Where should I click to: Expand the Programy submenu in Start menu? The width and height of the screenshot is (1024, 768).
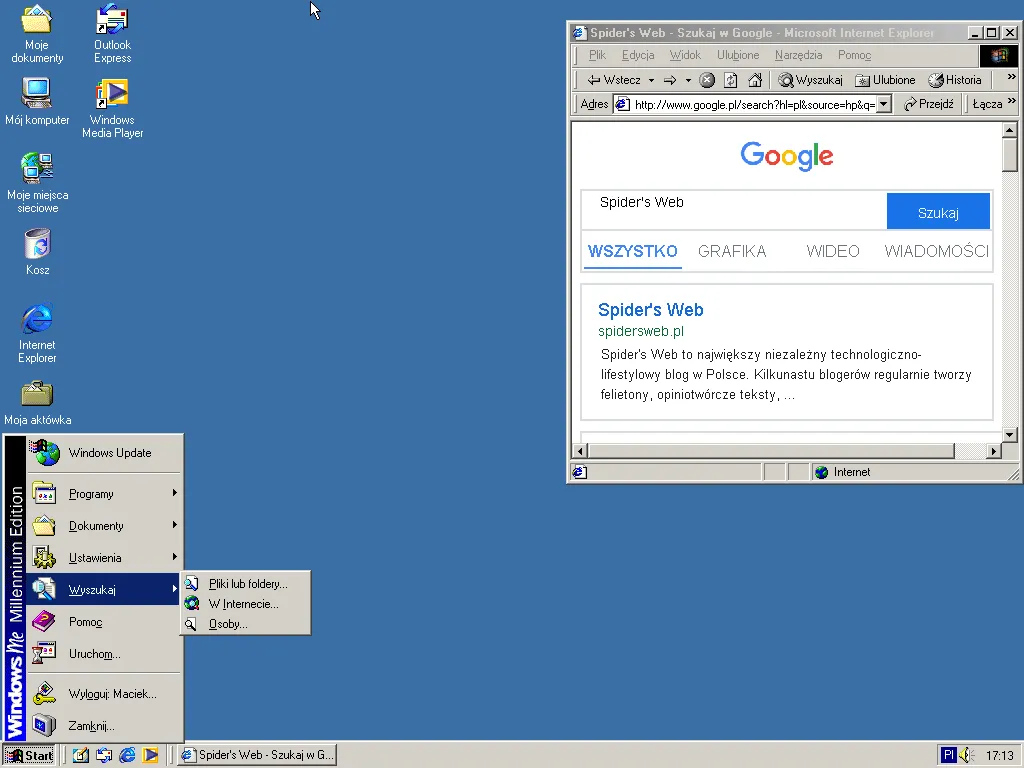(104, 494)
